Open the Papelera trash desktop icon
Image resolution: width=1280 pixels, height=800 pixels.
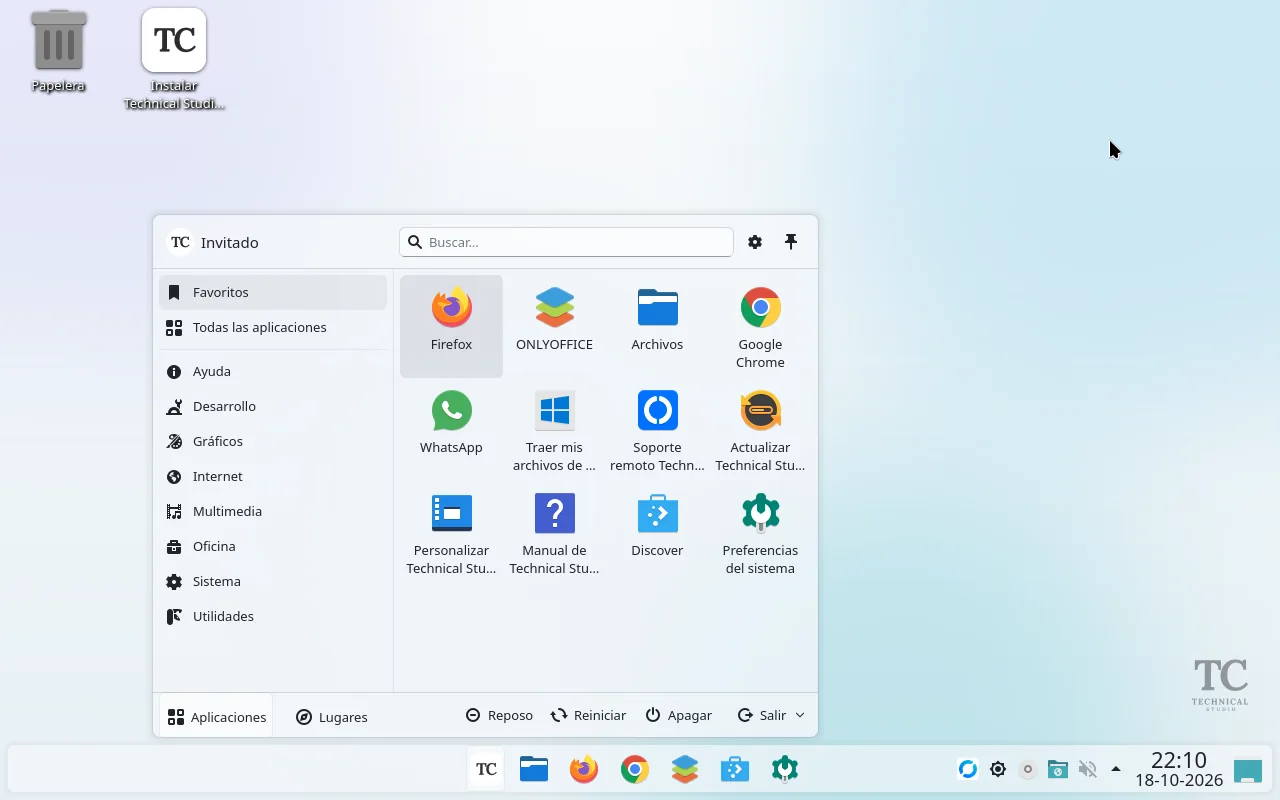(58, 50)
